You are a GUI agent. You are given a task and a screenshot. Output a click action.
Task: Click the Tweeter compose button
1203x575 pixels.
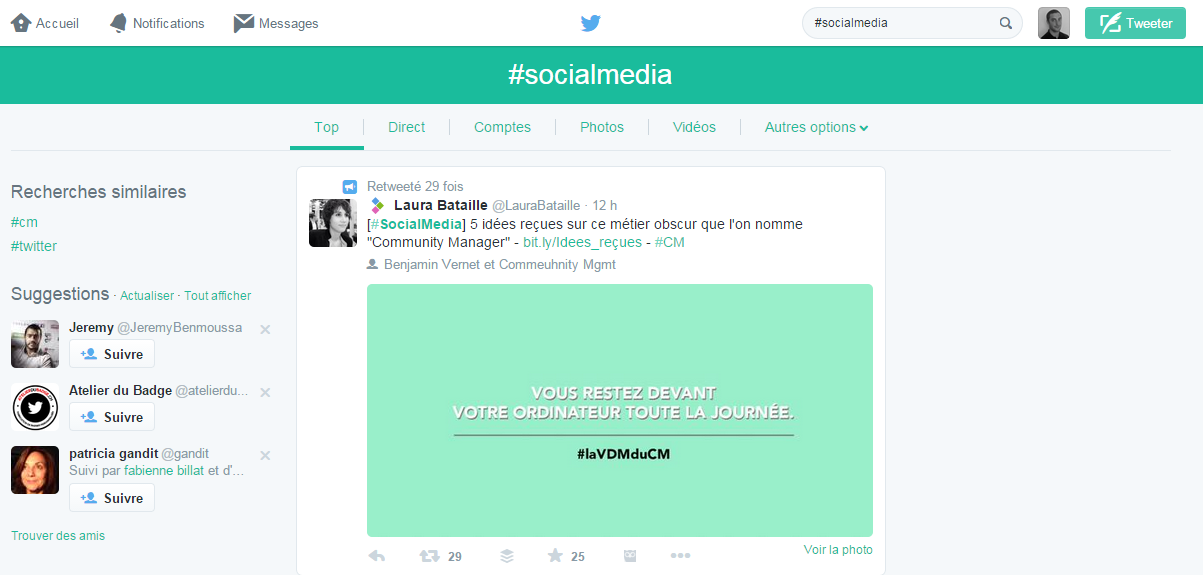pos(1135,23)
